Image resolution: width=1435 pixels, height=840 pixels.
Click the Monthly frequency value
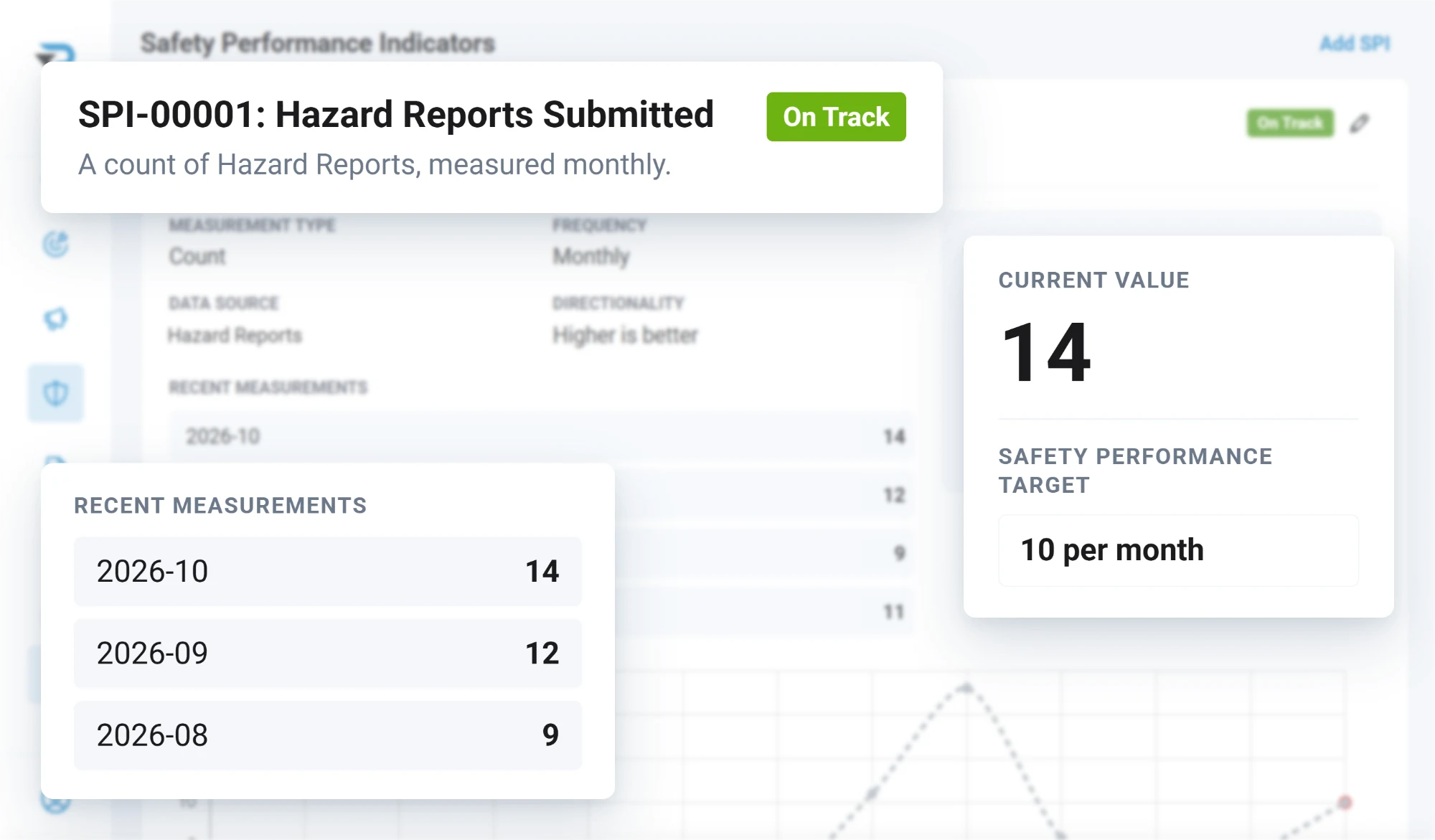pos(591,256)
